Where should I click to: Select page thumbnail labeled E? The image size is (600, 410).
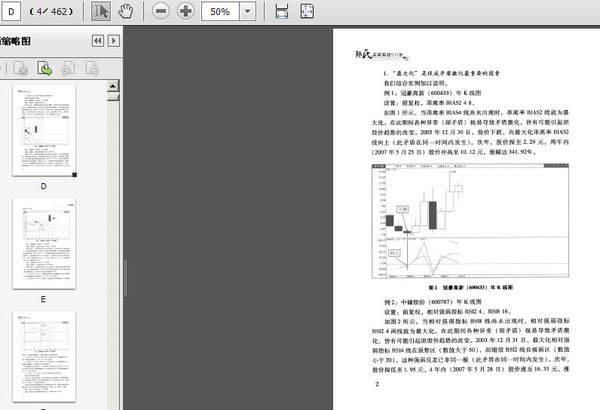[44, 242]
